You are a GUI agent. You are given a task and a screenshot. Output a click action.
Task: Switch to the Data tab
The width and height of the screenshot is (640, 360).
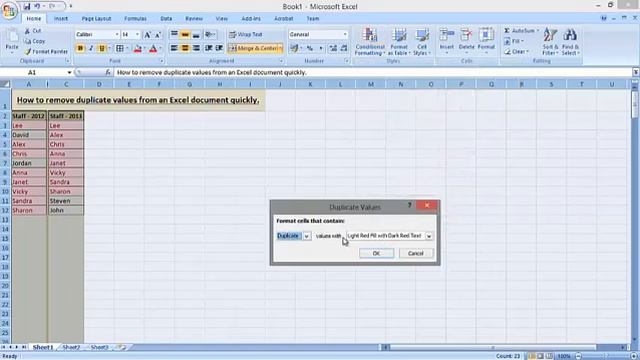tap(166, 18)
